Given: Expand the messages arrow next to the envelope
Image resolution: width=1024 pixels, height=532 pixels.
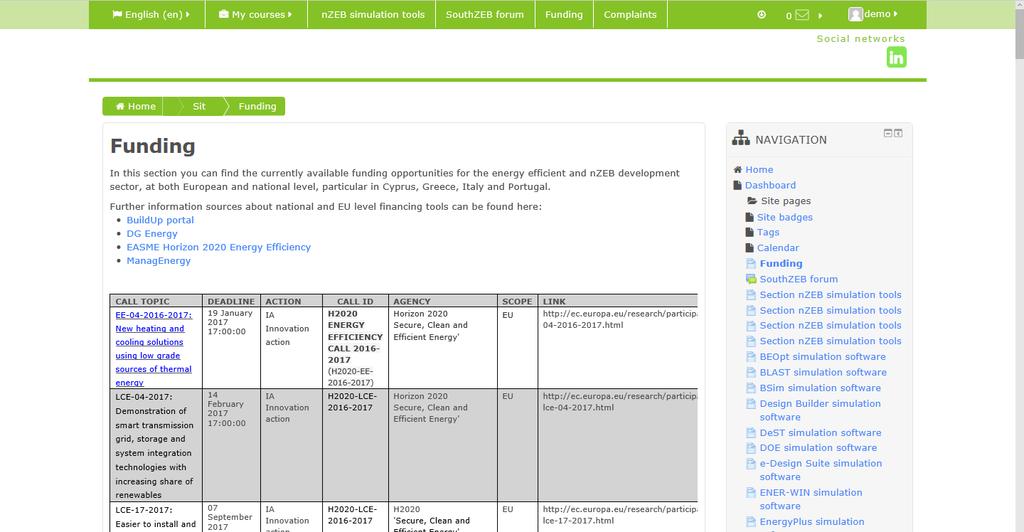Looking at the screenshot, I should (820, 15).
